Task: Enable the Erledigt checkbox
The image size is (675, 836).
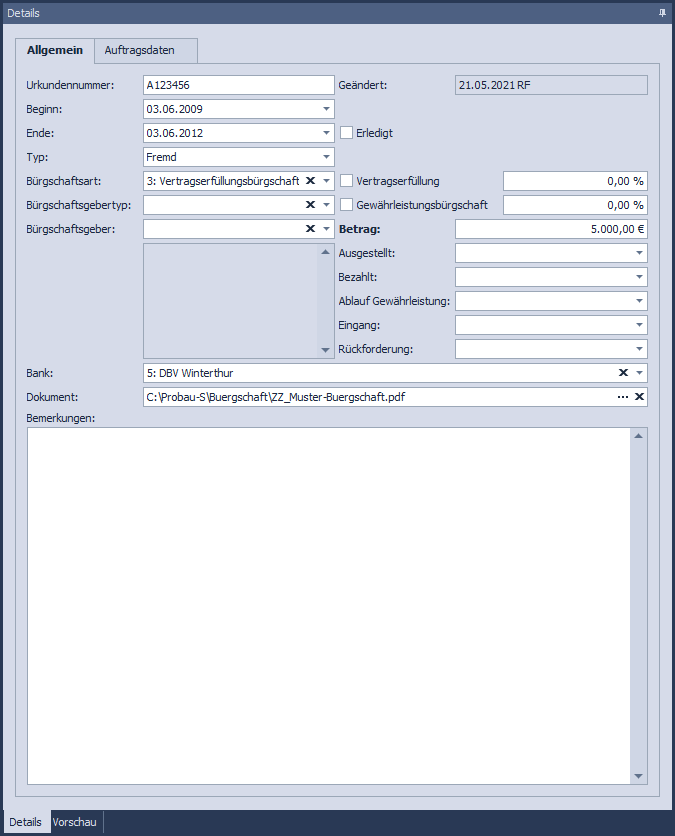Action: point(347,133)
